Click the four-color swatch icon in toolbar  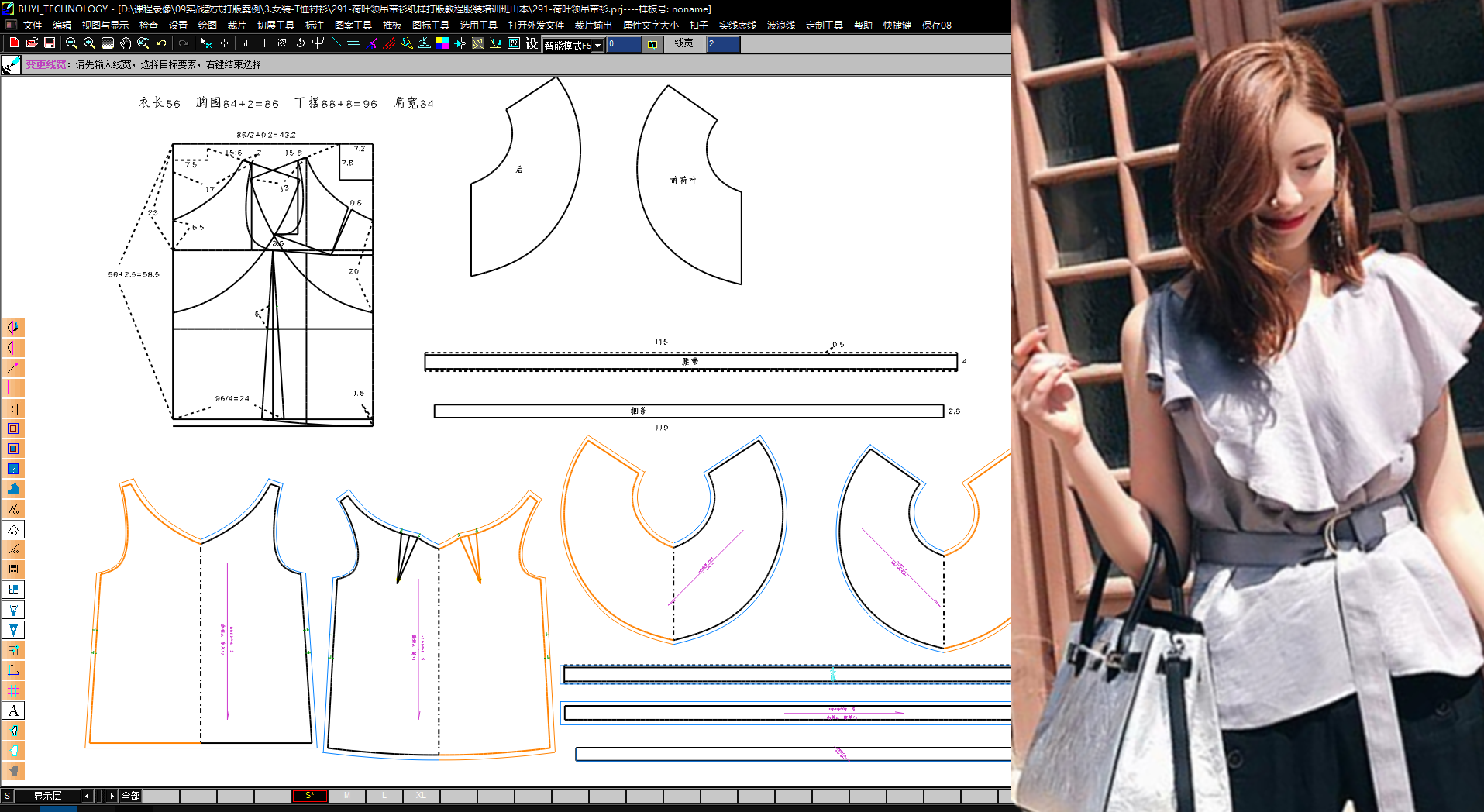pos(442,43)
